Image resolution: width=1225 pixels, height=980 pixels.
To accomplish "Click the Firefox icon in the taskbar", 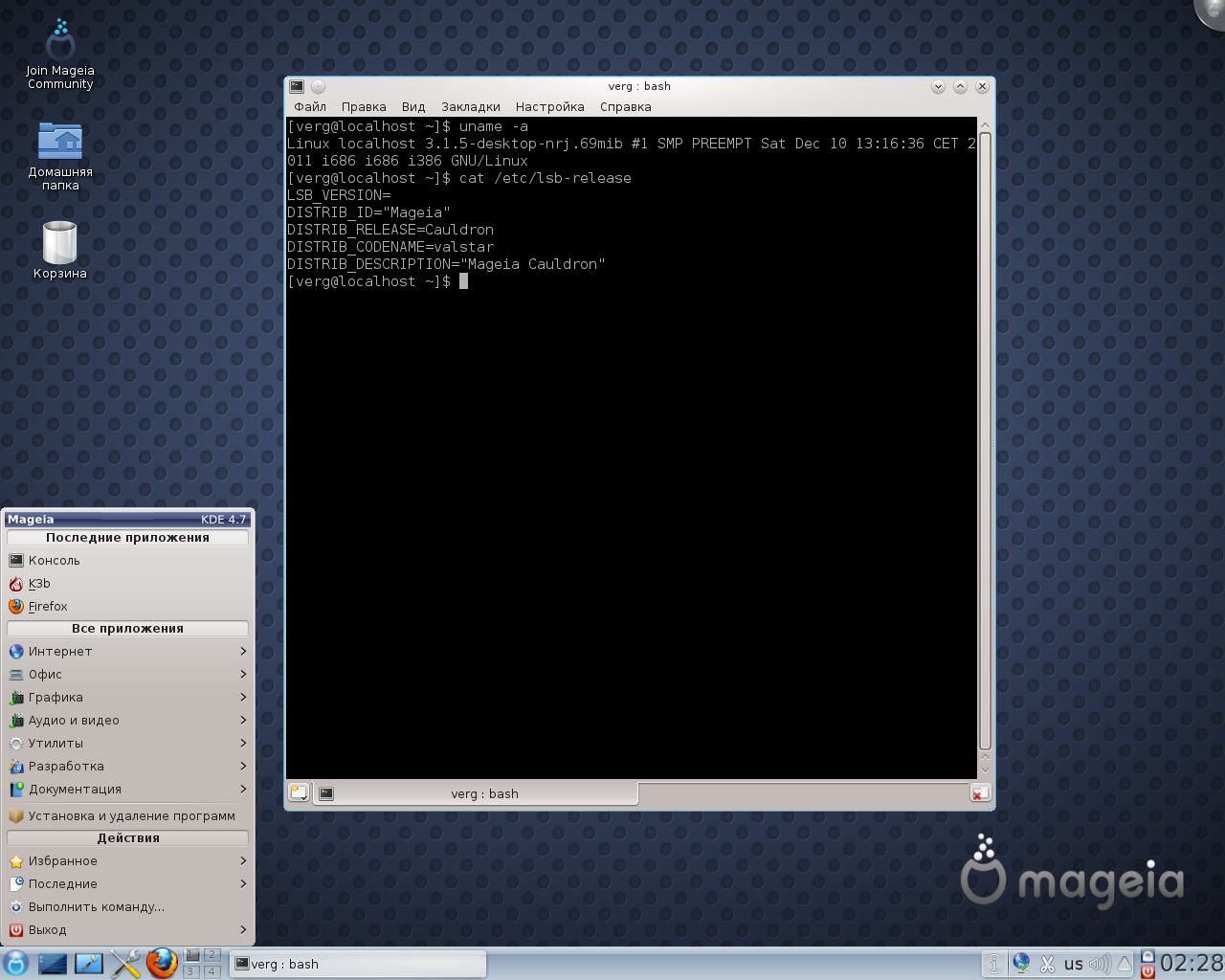I will [162, 963].
